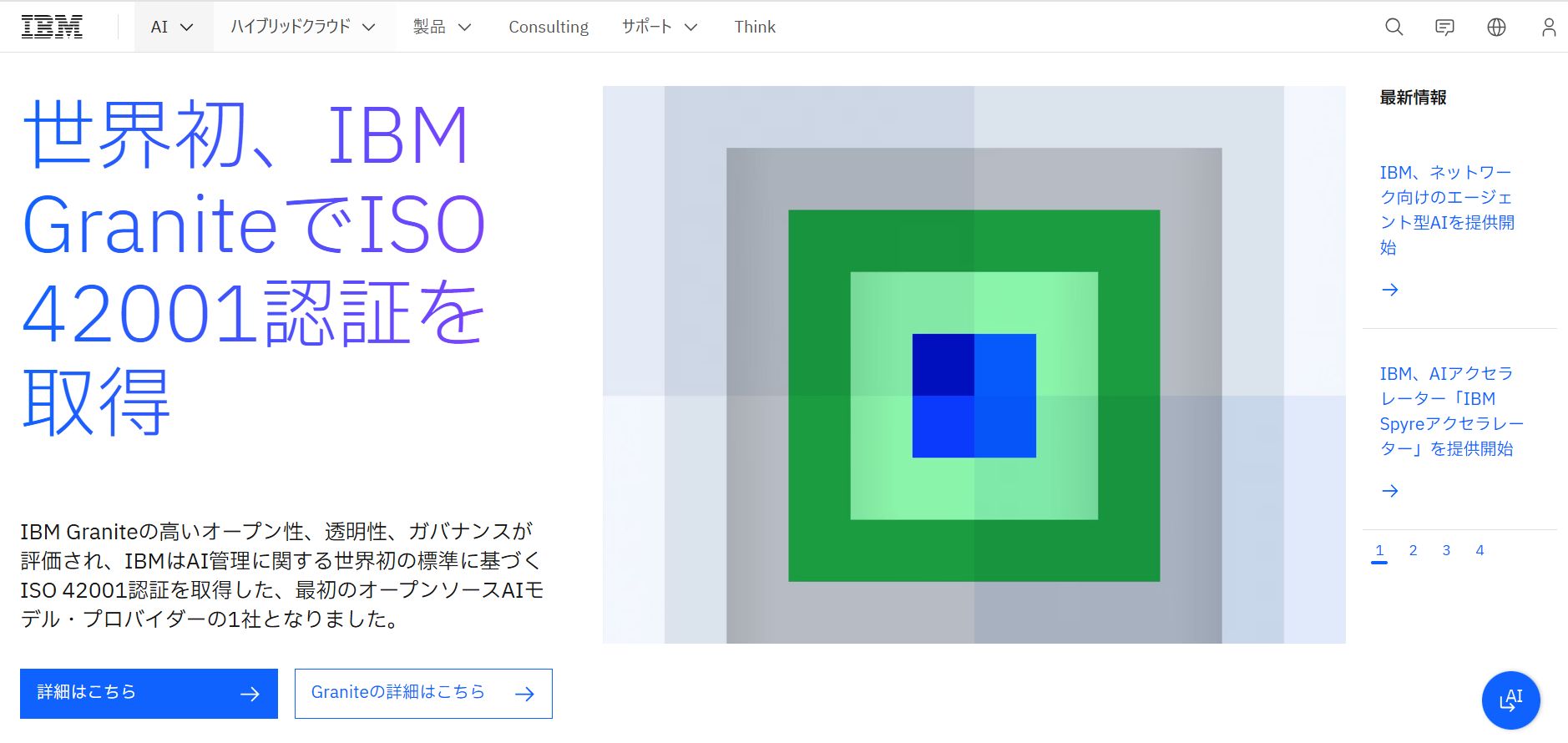Expand the ハイブリッドクラウド menu
The height and width of the screenshot is (743, 1568).
(x=303, y=27)
